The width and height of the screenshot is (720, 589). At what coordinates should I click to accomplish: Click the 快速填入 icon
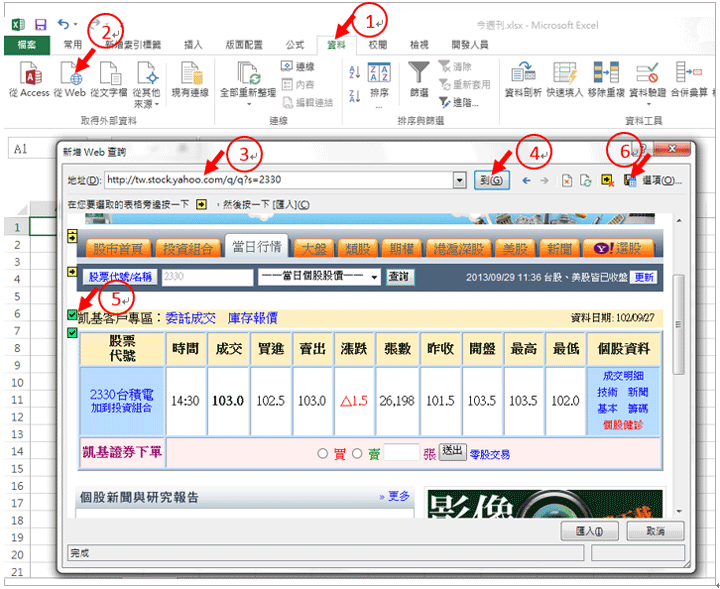click(x=564, y=73)
